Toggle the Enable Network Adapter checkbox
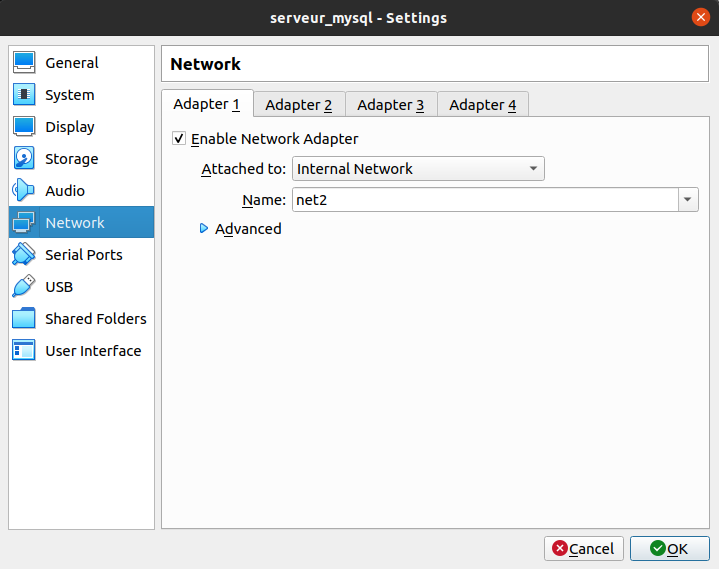Screen dimensions: 719x569 pyautogui.click(x=179, y=139)
